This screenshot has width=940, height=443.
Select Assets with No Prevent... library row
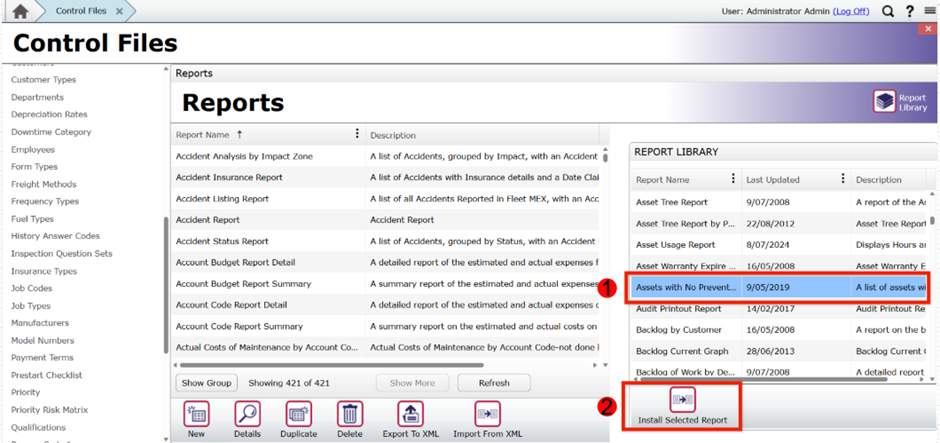click(x=686, y=287)
